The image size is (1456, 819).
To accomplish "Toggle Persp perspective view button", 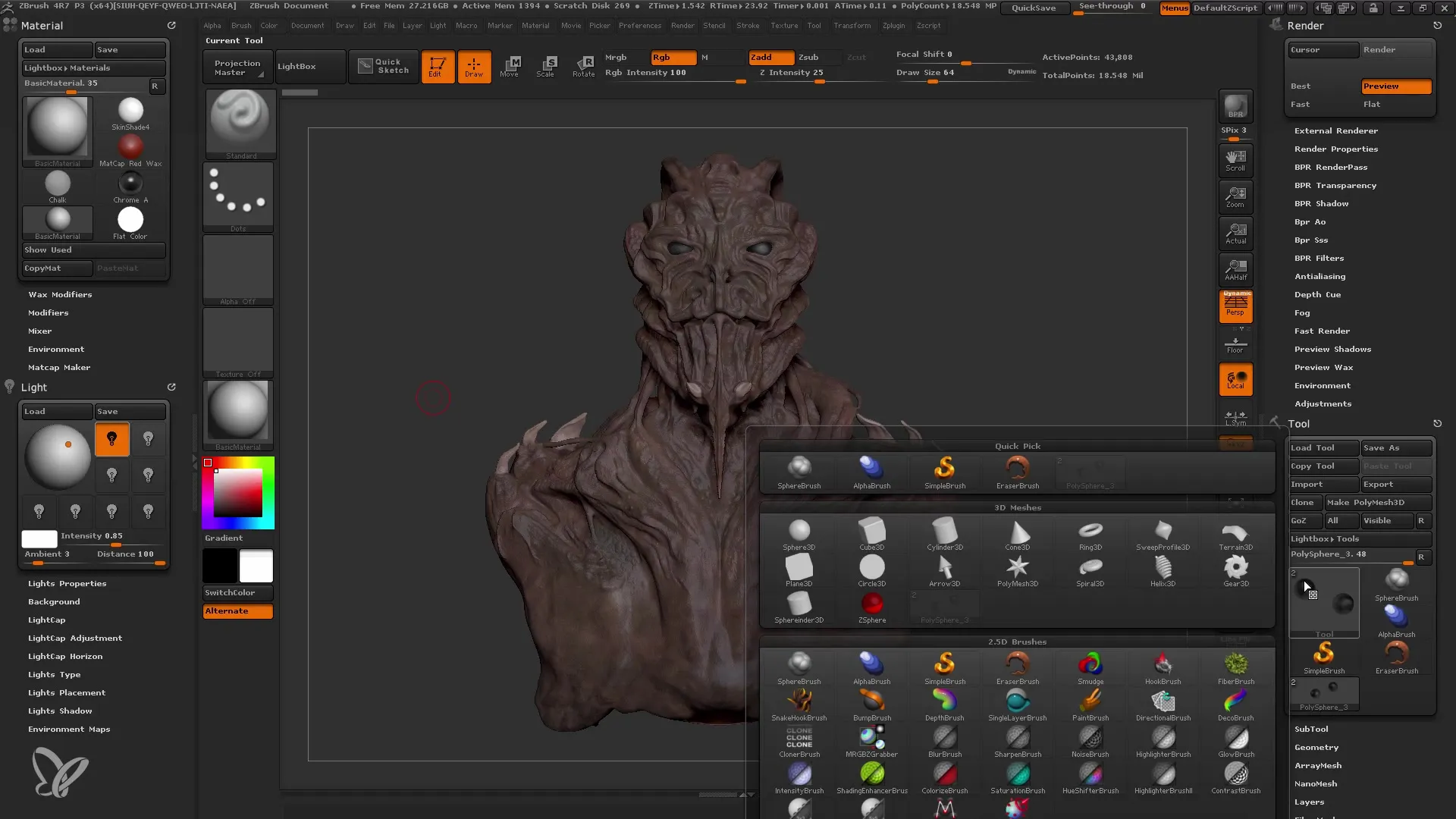I will (1236, 306).
